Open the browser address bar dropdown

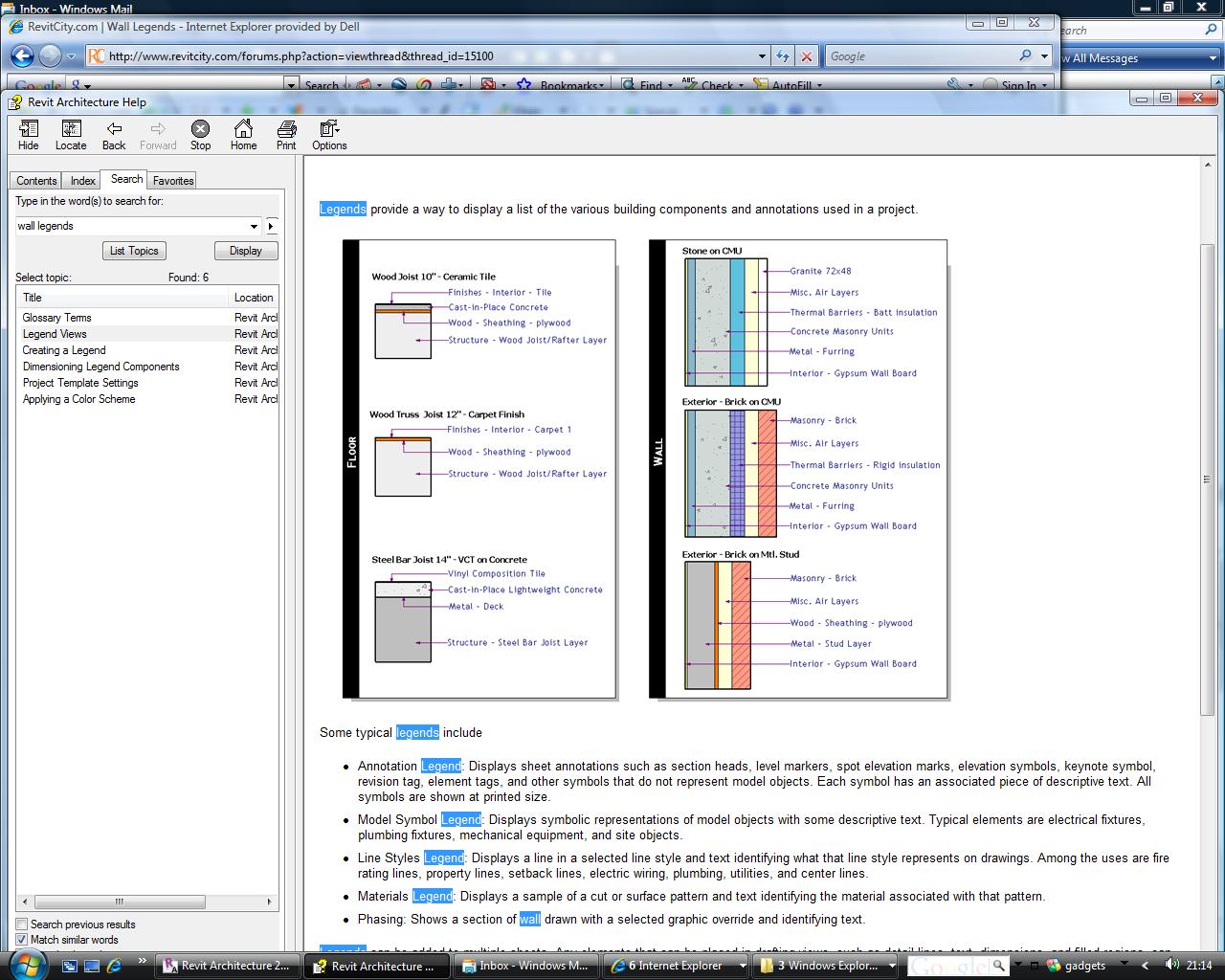click(x=762, y=56)
